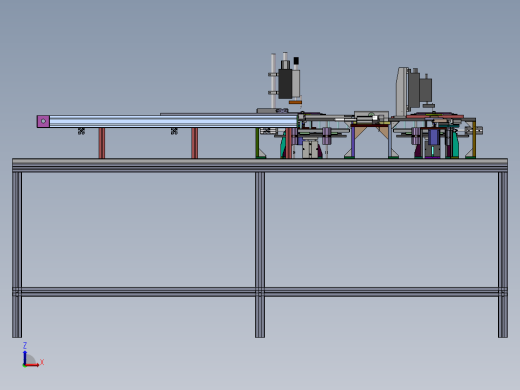Select the black motor on the center vertical stand
Image resolution: width=520 pixels, height=390 pixels.
tap(285, 84)
